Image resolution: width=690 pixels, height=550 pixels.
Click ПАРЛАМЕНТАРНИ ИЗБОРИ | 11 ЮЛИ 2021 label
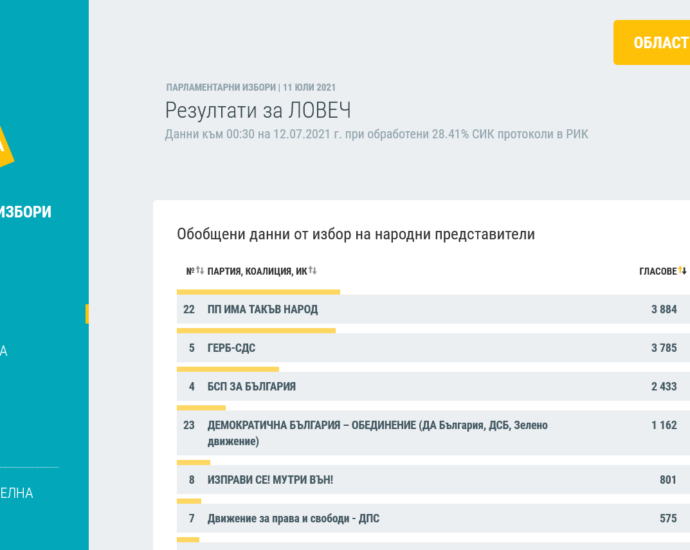251,88
